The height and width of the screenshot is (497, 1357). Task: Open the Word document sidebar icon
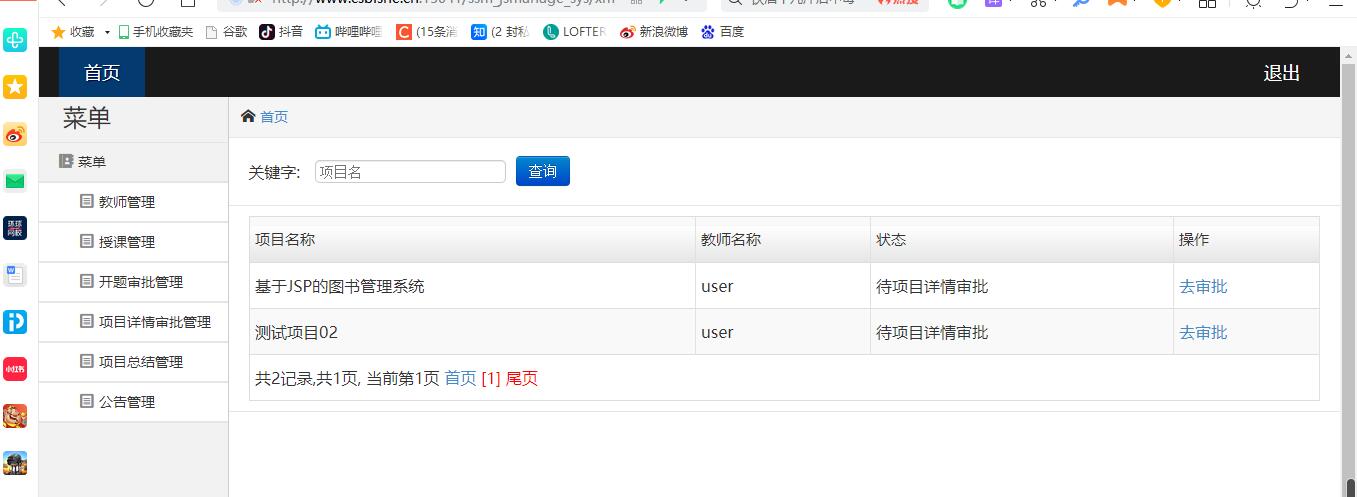click(x=15, y=275)
